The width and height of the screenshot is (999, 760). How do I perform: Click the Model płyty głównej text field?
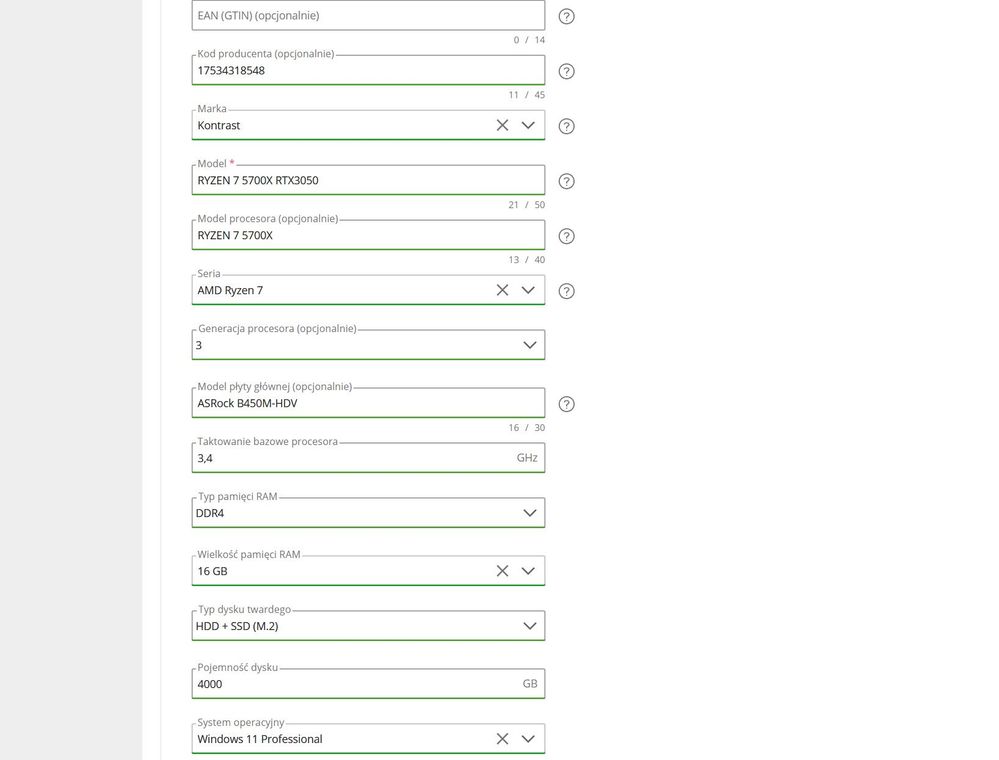(x=368, y=403)
